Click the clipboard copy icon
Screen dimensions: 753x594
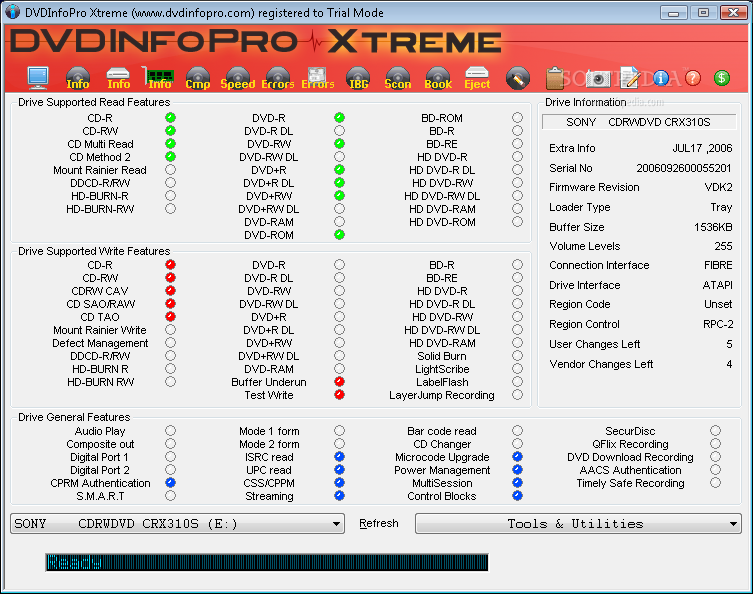555,78
